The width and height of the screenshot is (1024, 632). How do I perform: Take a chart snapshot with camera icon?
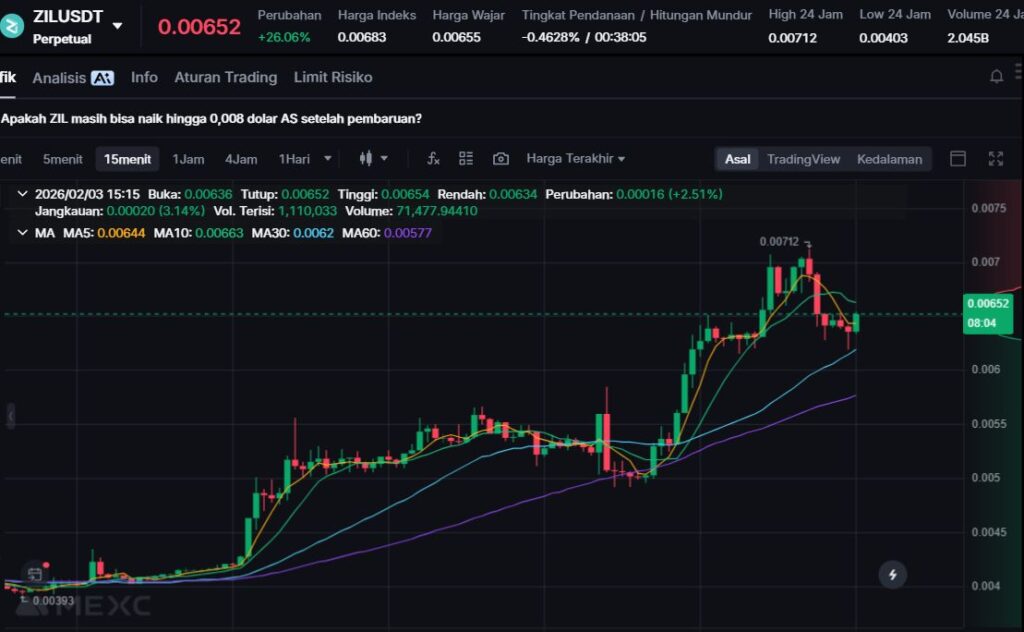point(501,159)
